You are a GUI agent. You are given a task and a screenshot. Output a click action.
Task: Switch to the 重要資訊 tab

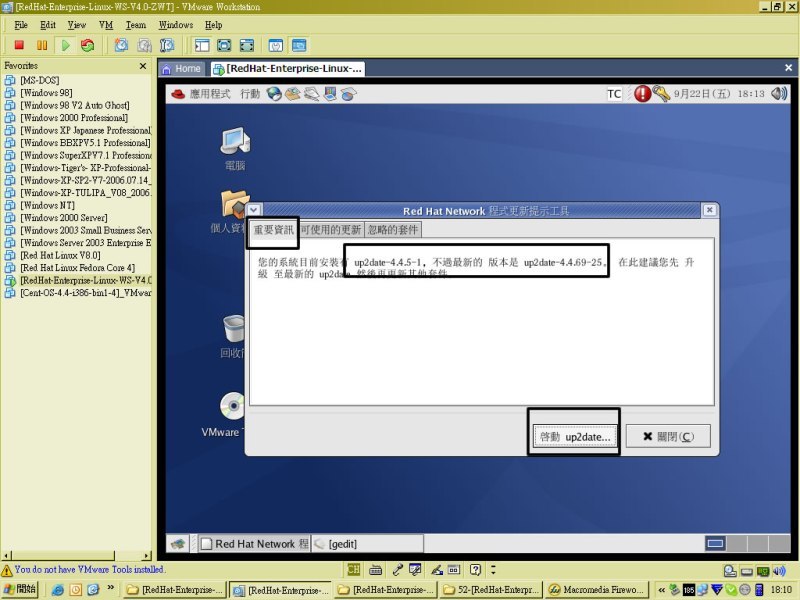tap(273, 230)
